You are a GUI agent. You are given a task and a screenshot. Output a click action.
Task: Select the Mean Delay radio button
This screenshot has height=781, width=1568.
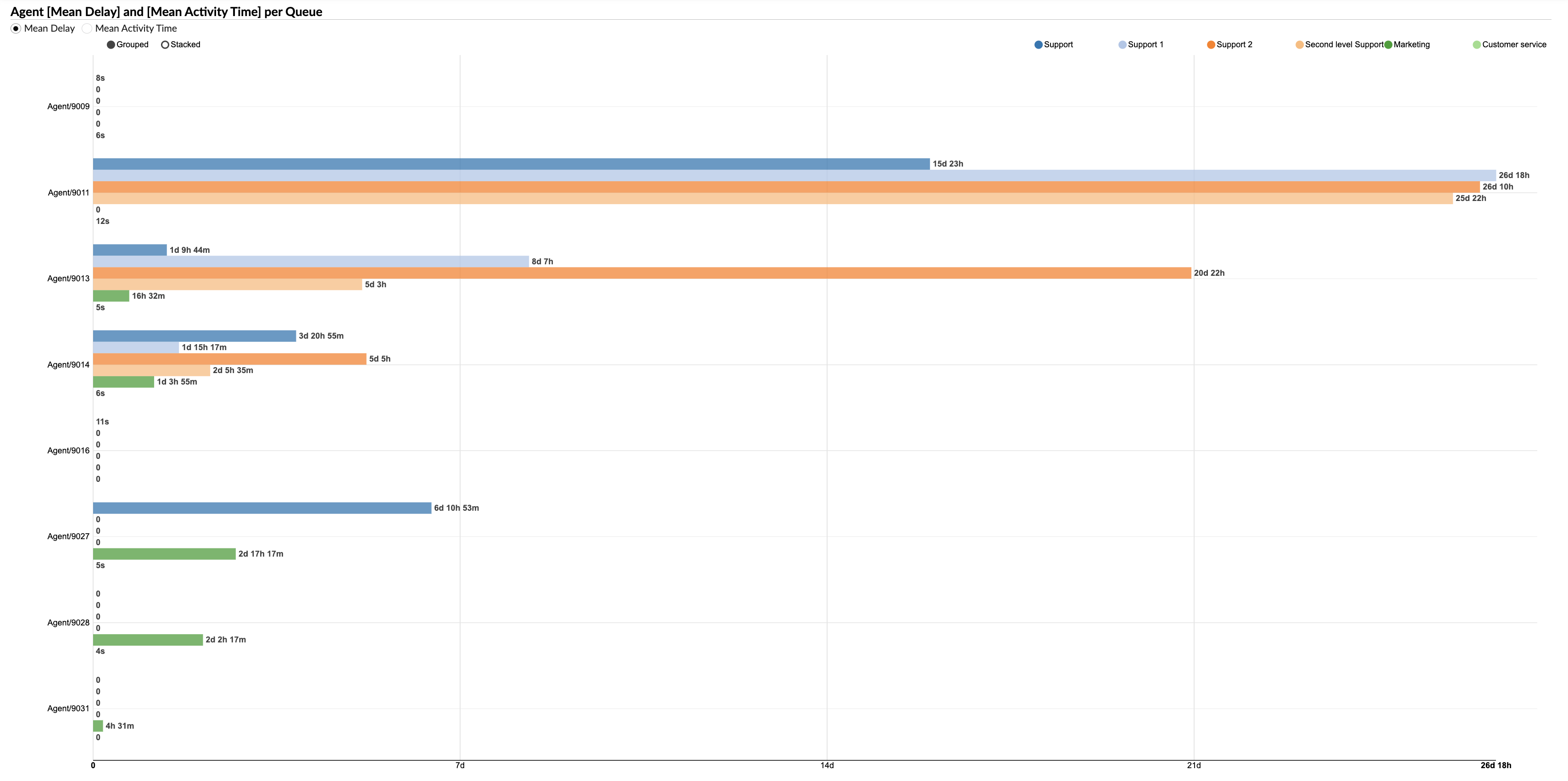tap(17, 28)
